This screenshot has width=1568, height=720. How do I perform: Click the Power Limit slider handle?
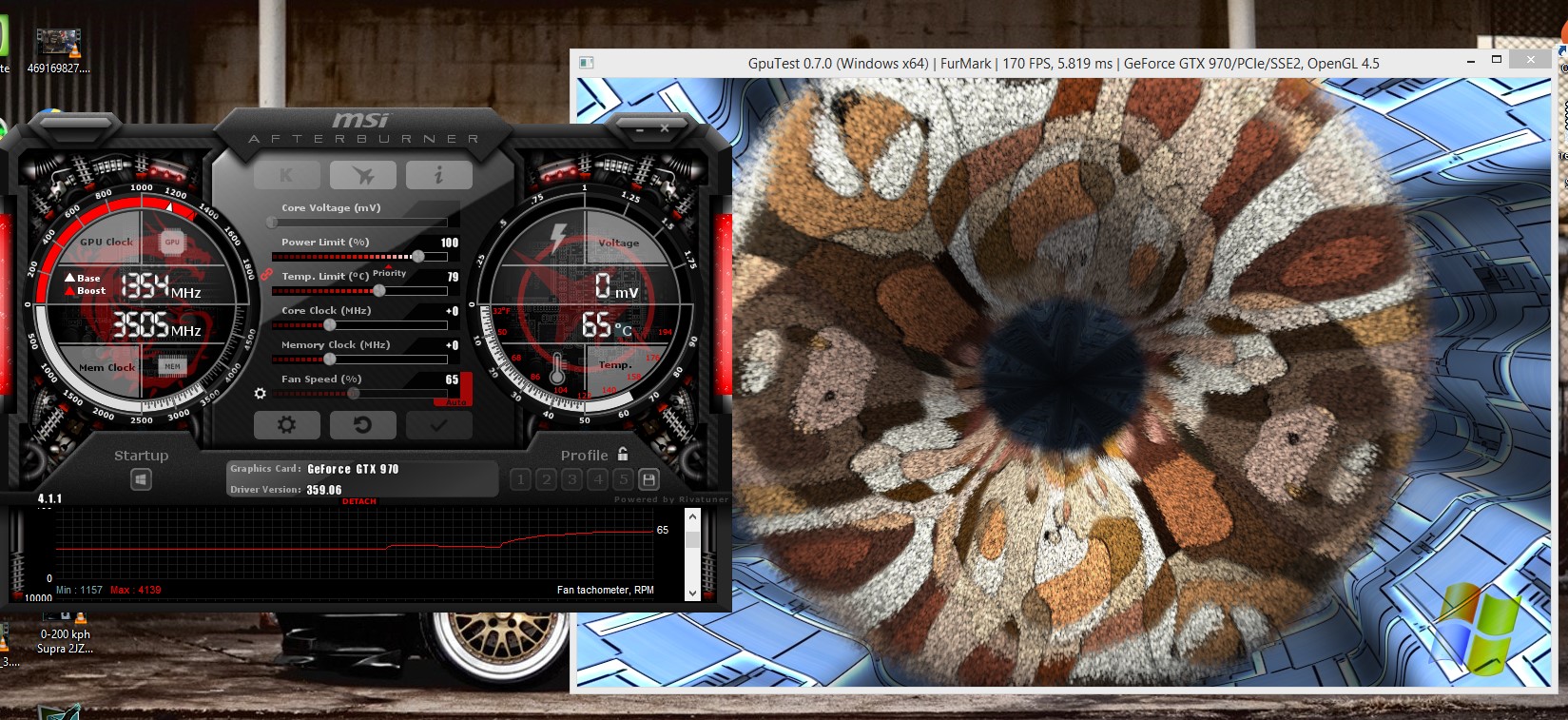pos(417,257)
